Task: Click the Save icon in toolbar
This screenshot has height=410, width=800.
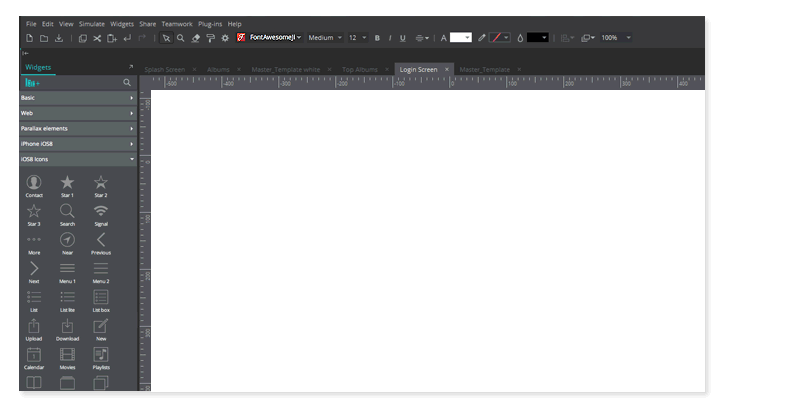Action: click(59, 38)
